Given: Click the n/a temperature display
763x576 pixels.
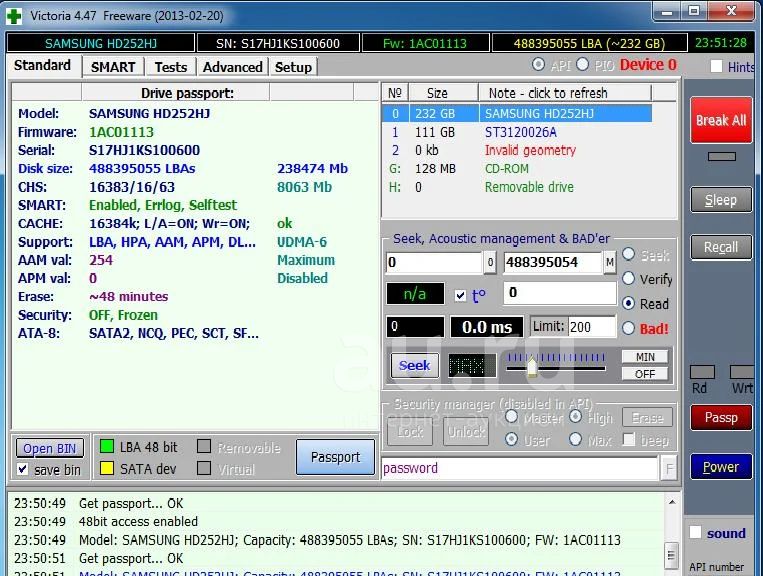Looking at the screenshot, I should [x=415, y=294].
